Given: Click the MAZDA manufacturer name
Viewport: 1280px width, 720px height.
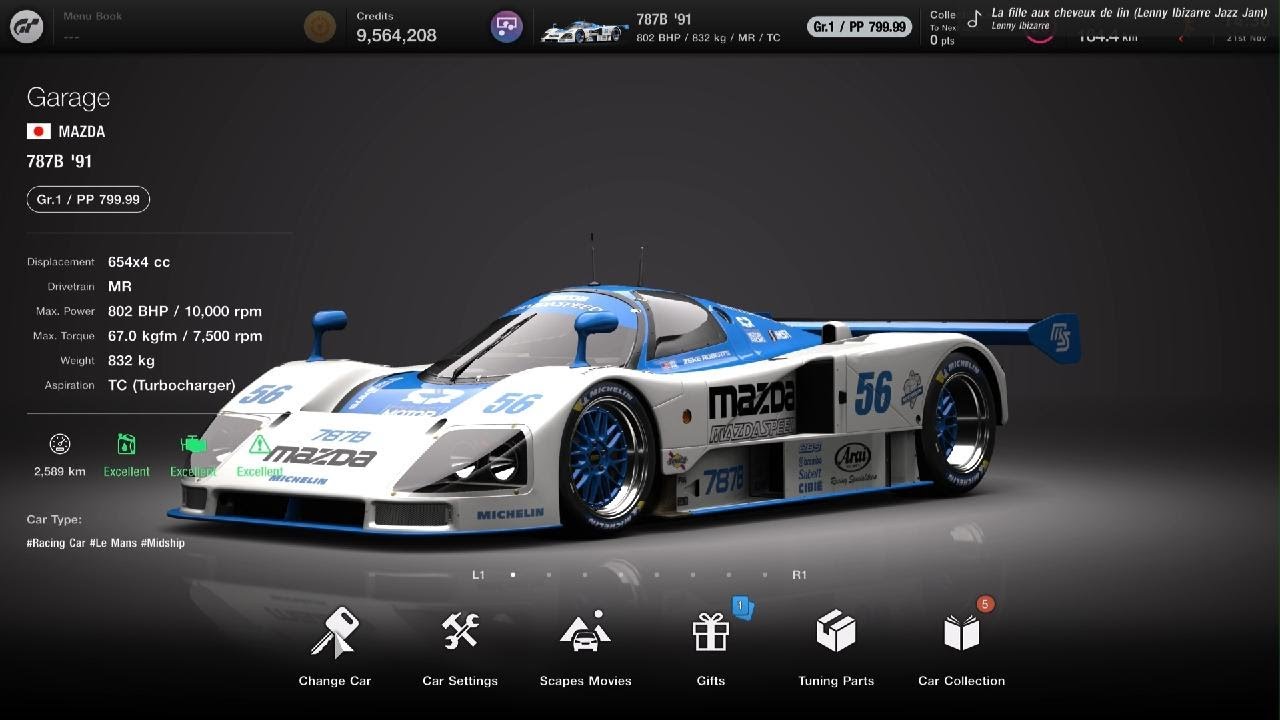Looking at the screenshot, I should coord(82,131).
